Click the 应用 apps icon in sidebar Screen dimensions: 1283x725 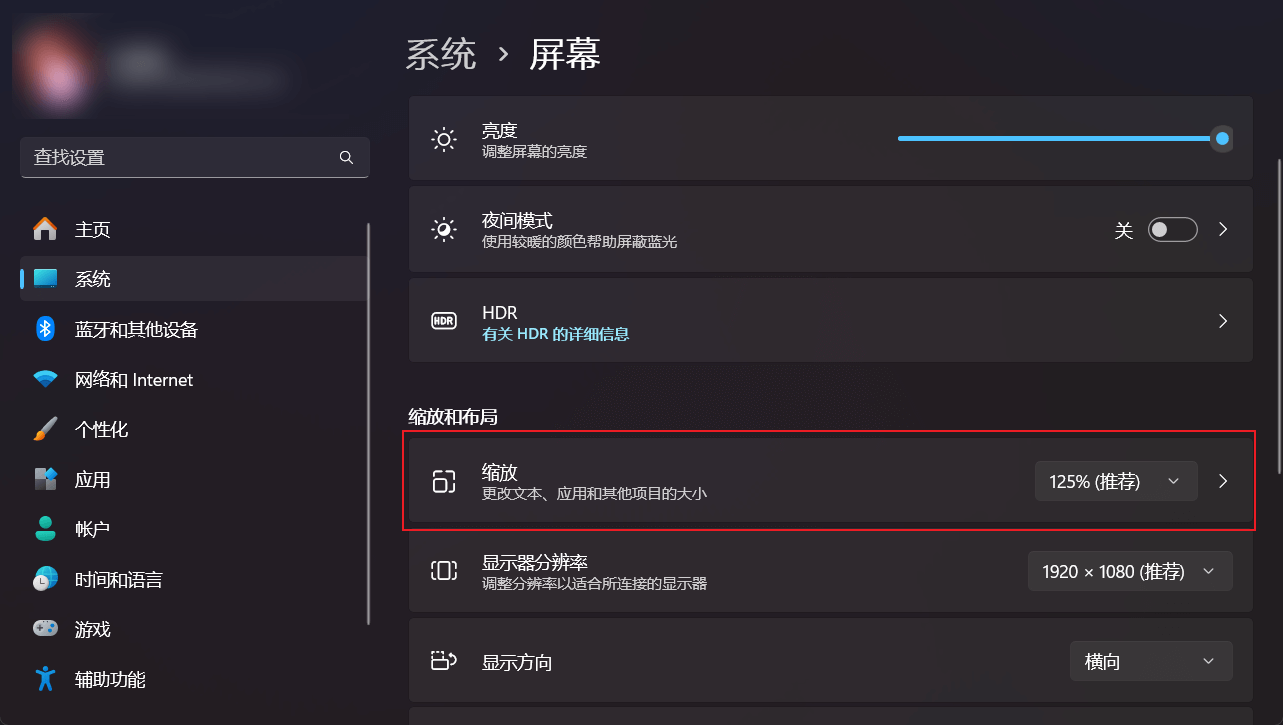click(45, 479)
